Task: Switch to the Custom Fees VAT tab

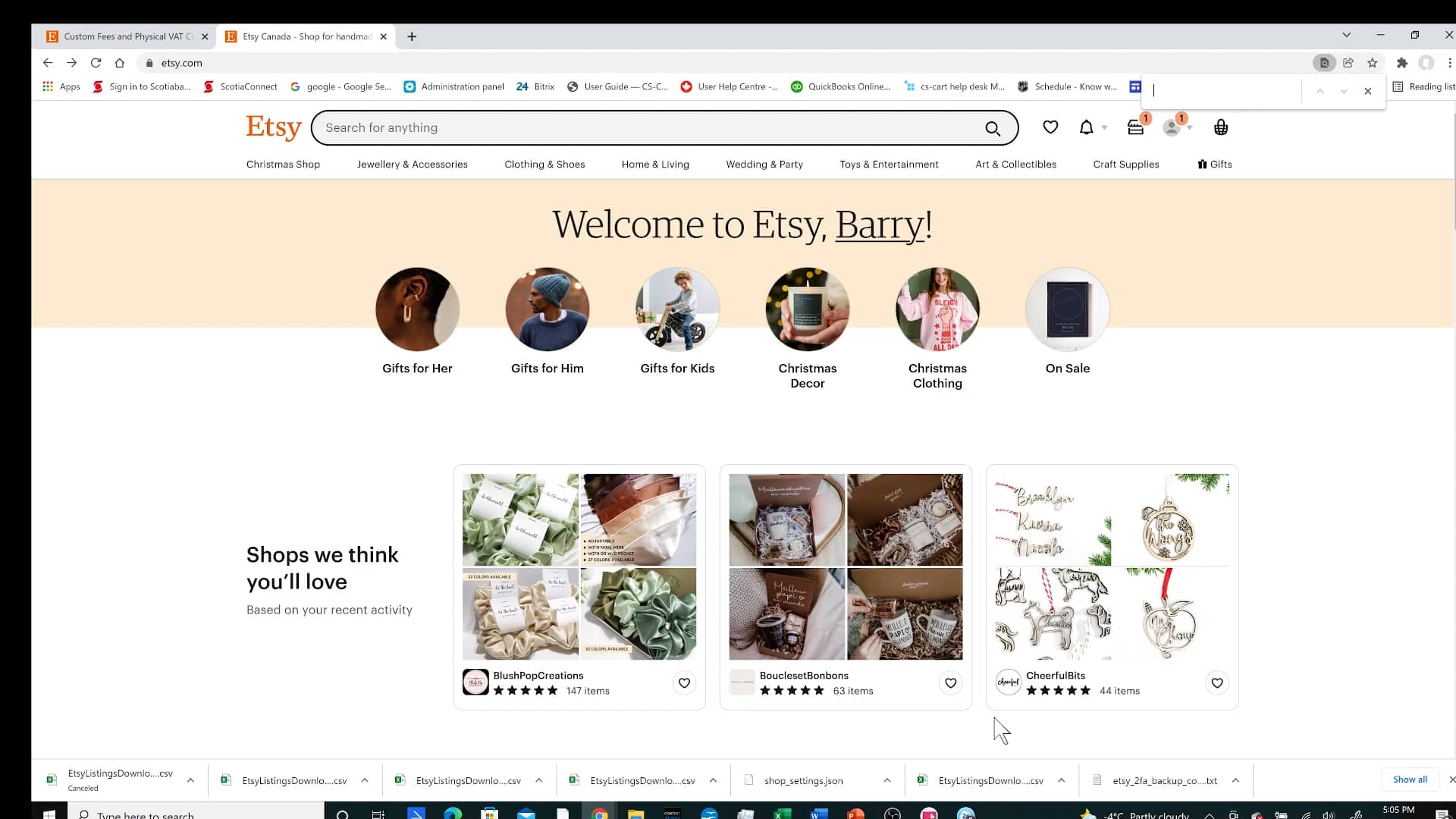Action: click(124, 36)
